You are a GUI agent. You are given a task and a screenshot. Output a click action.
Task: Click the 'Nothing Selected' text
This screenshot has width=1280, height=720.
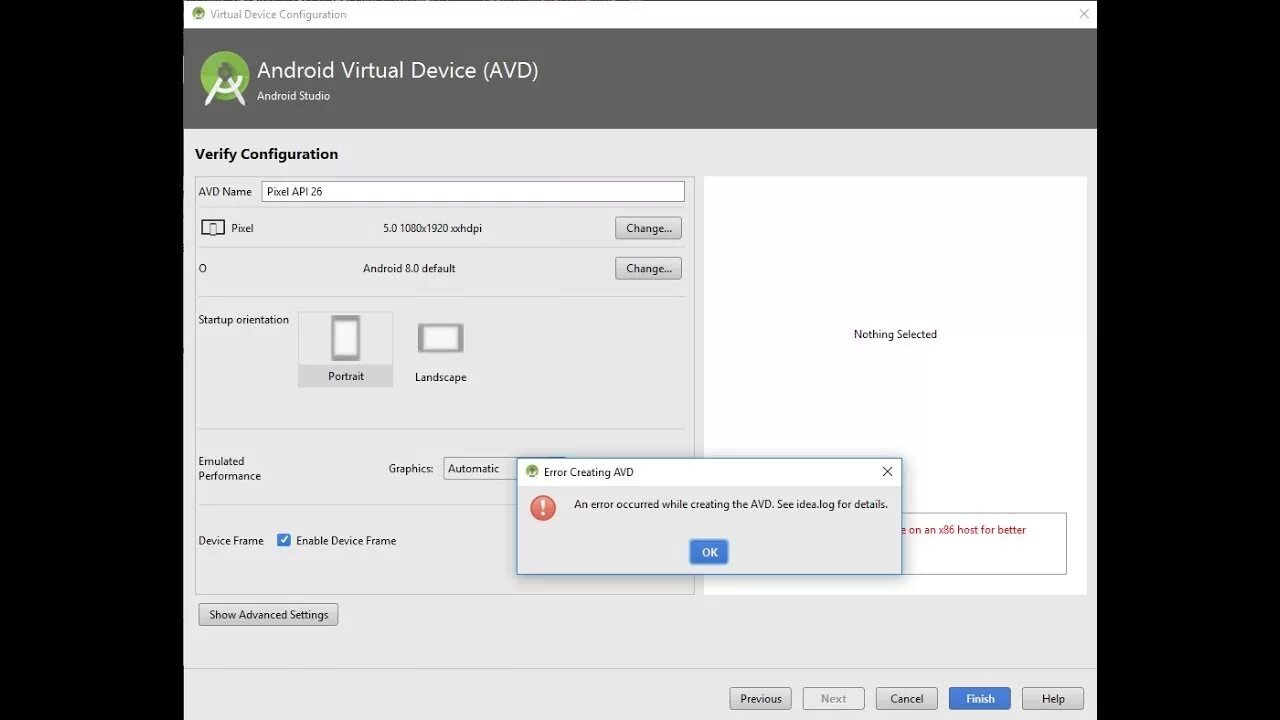pyautogui.click(x=895, y=334)
